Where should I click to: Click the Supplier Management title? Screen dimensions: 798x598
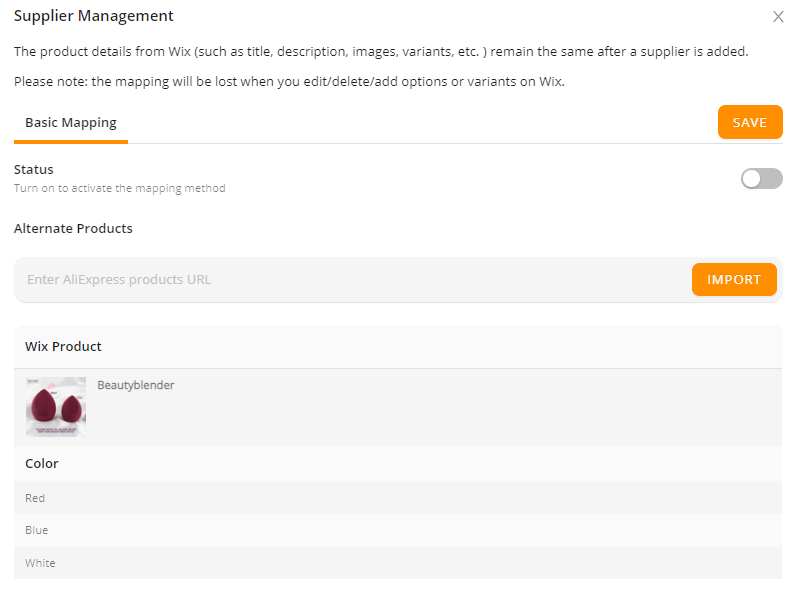click(94, 16)
